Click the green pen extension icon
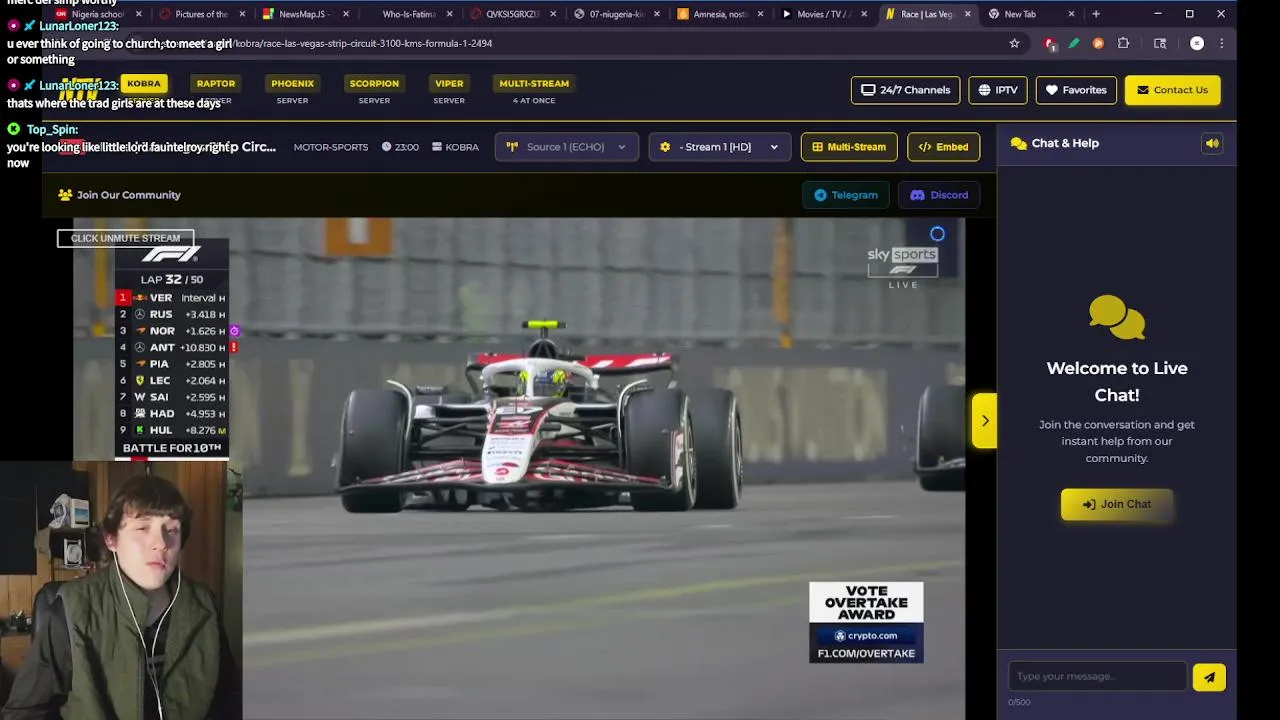The height and width of the screenshot is (720, 1280). pos(1074,43)
